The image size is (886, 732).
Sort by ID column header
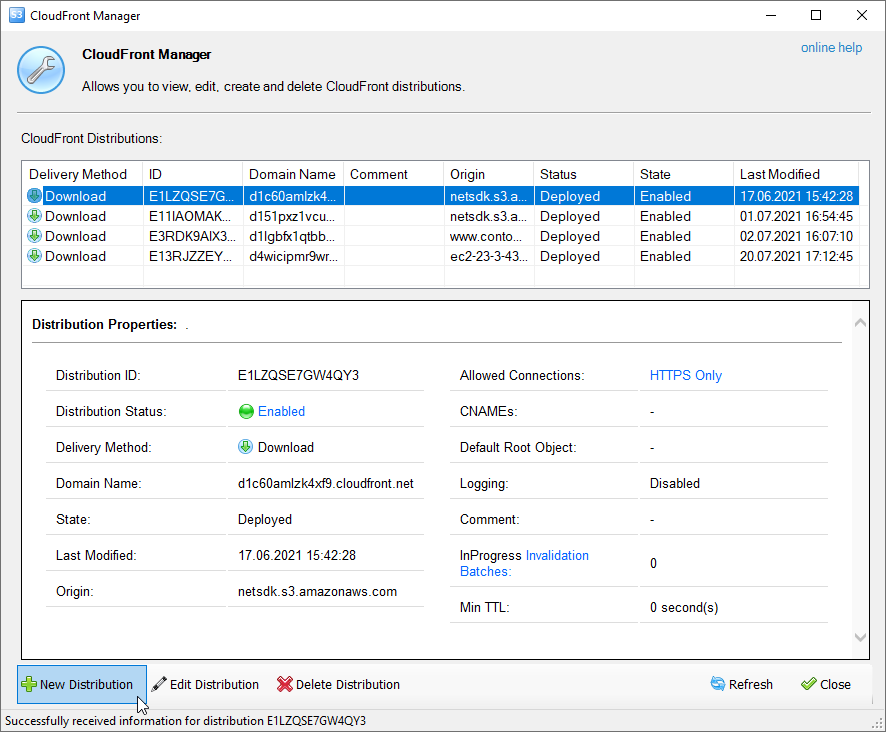point(193,174)
